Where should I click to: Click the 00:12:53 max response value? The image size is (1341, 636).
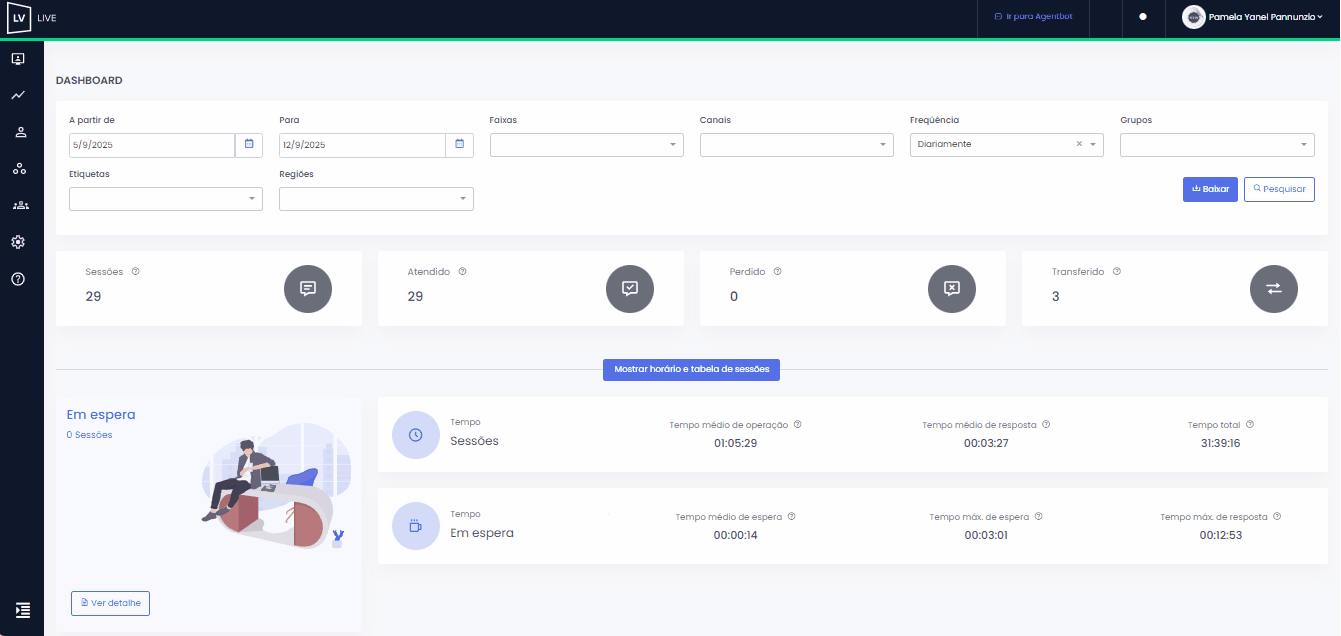pyautogui.click(x=1221, y=535)
